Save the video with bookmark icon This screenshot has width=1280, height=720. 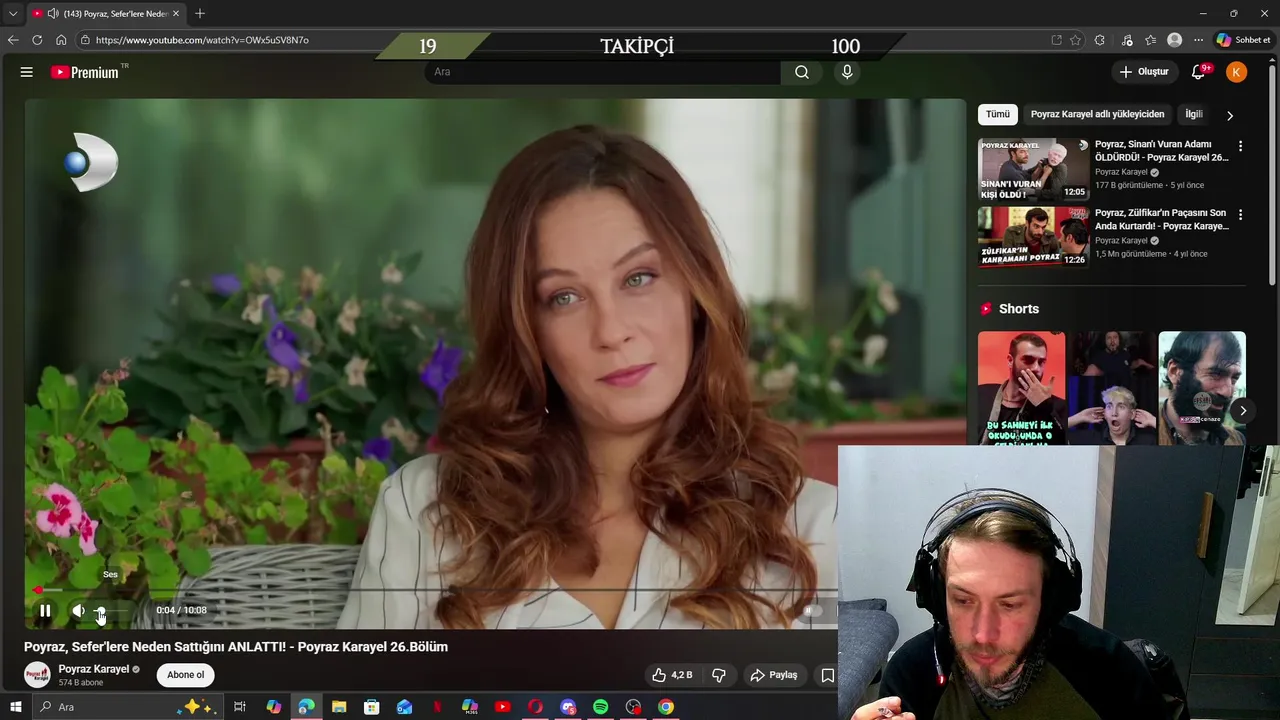pyautogui.click(x=827, y=675)
